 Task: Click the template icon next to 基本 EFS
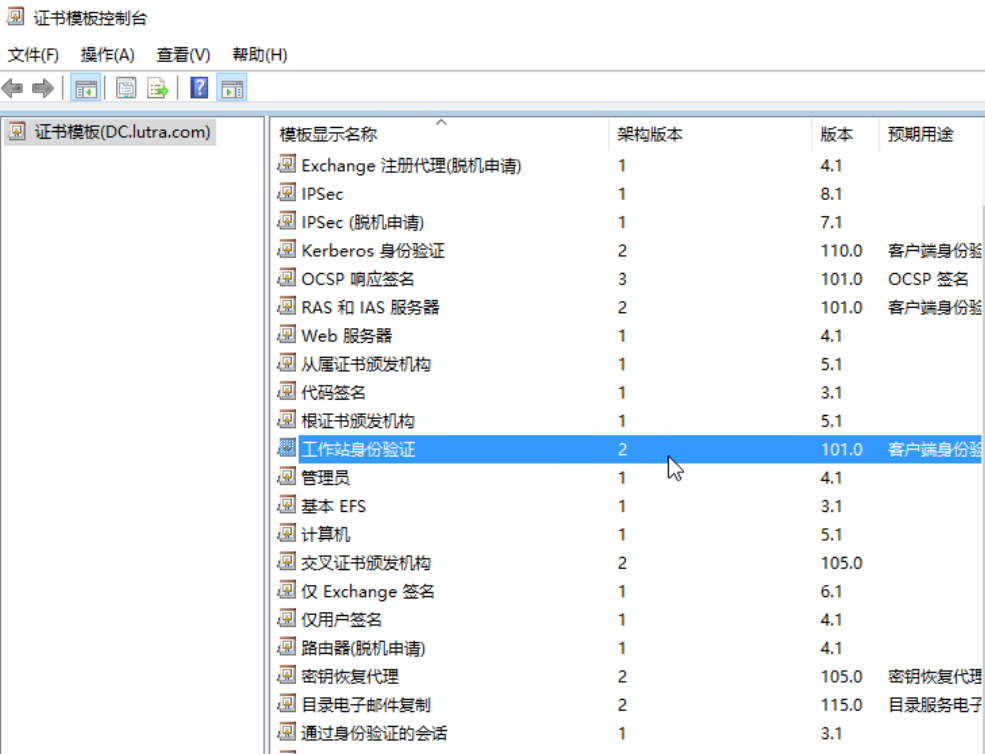286,505
